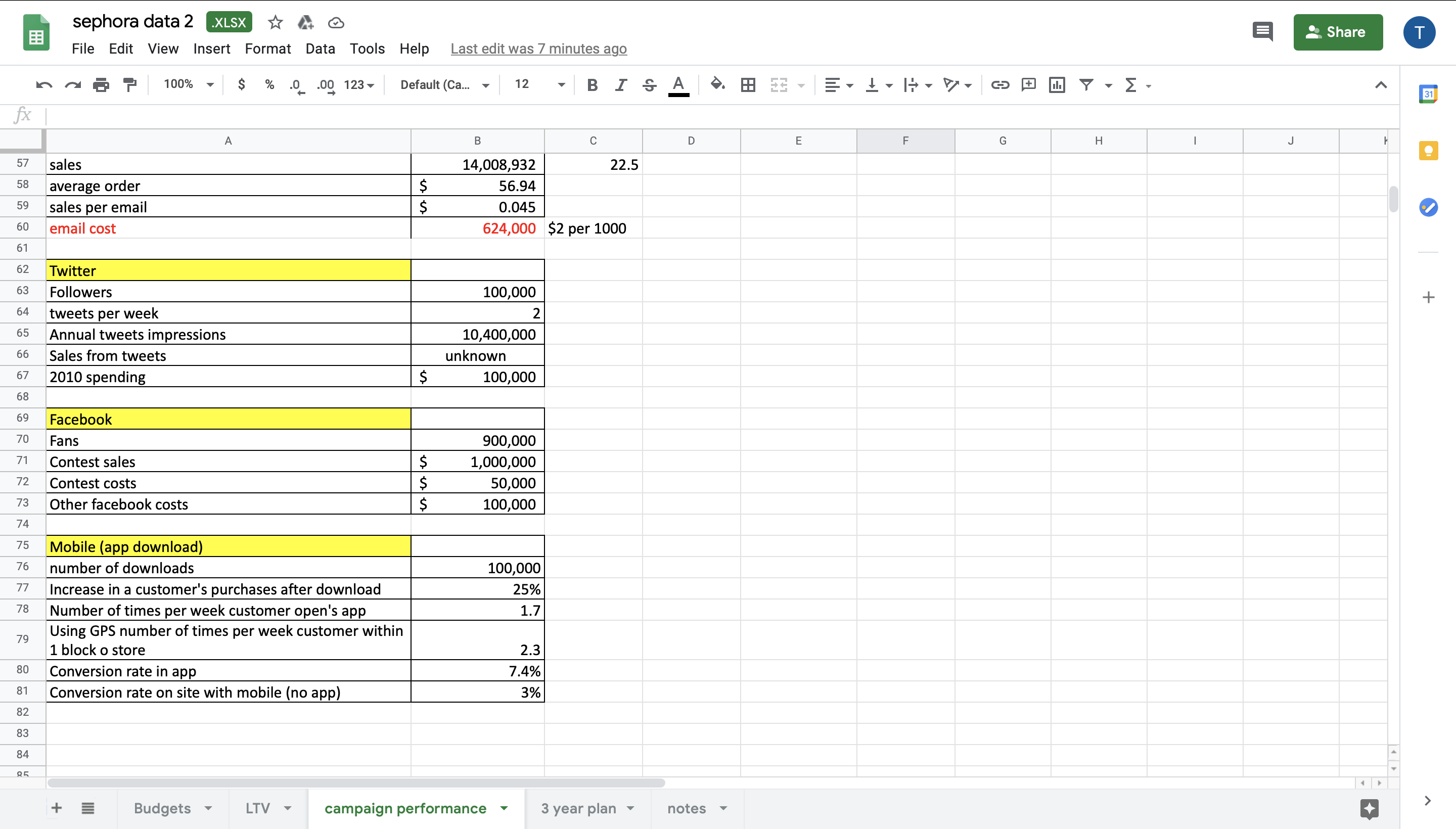This screenshot has width=1456, height=829.
Task: Create a filter using toolbar icon
Action: point(1087,84)
